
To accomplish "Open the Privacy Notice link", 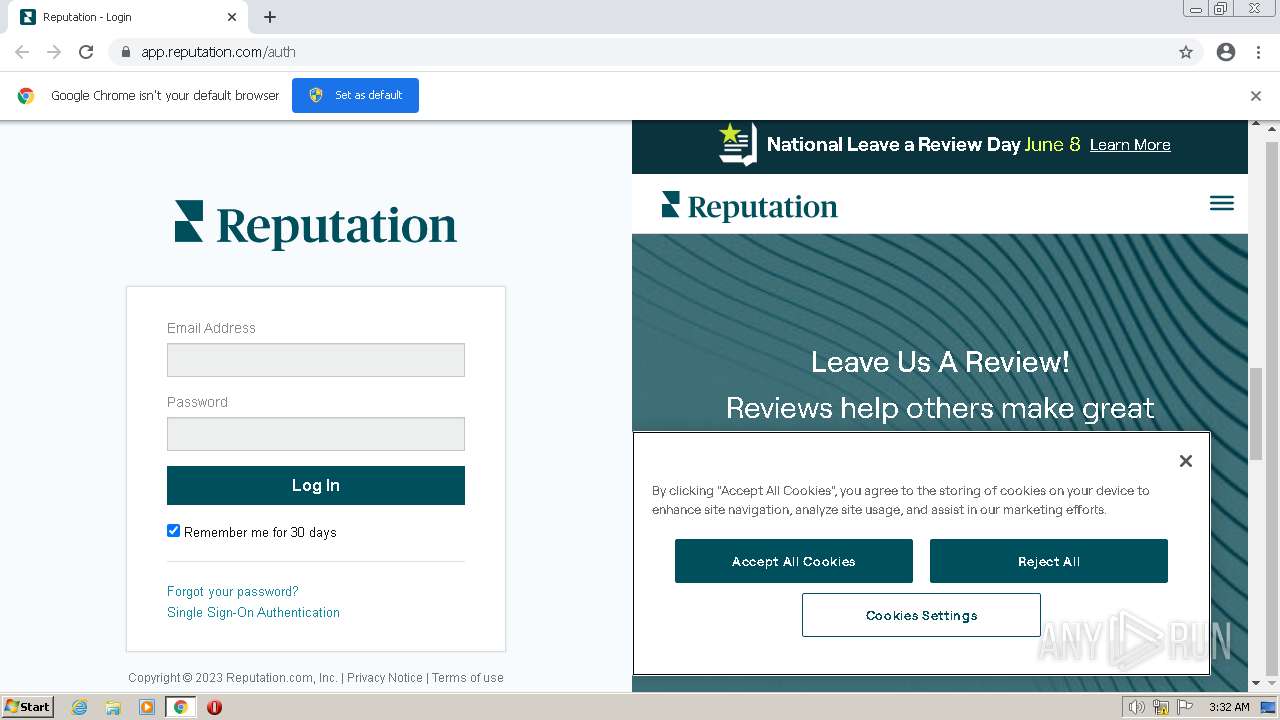I will click(385, 677).
